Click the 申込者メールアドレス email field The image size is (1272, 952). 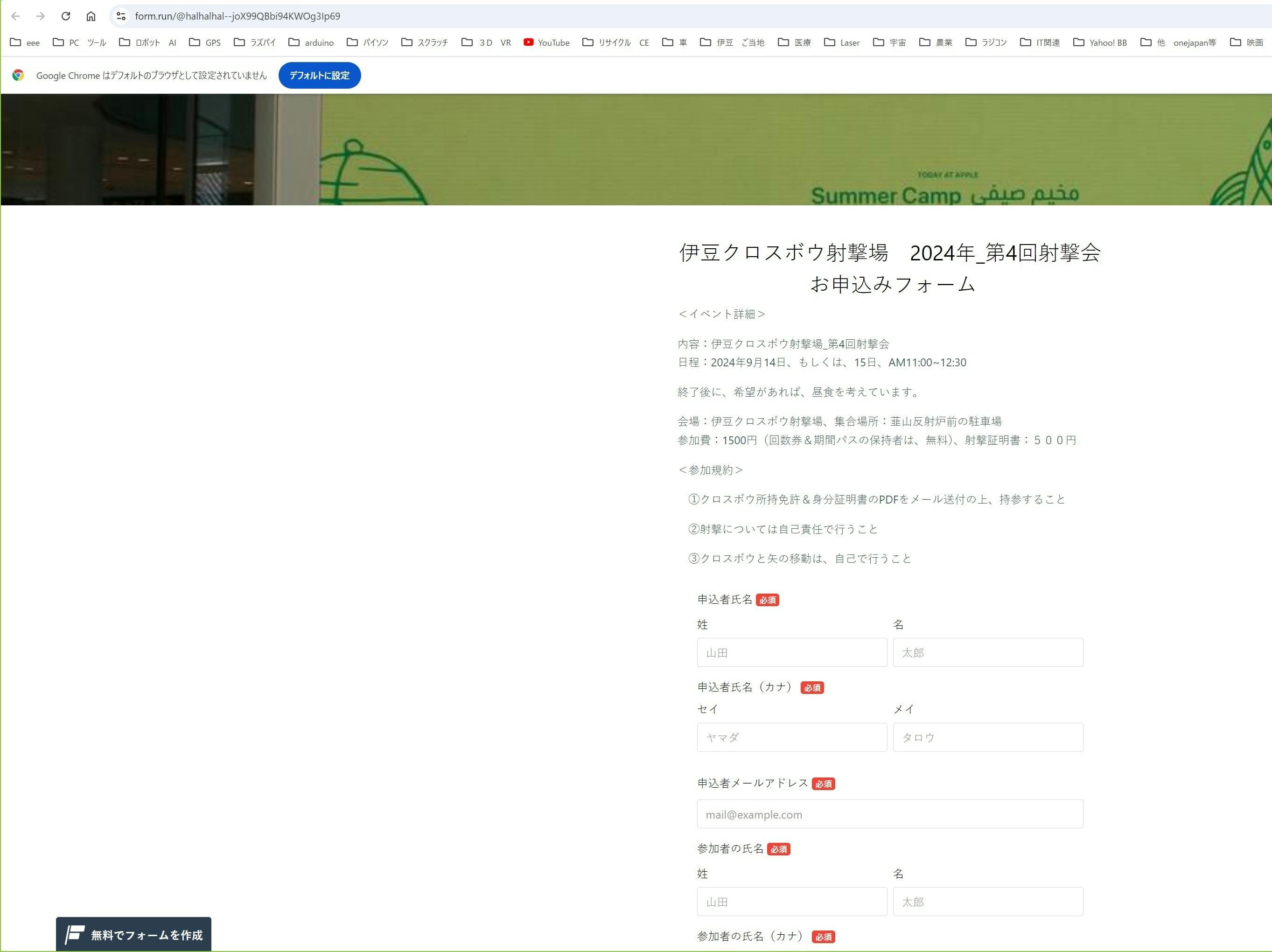(x=889, y=814)
